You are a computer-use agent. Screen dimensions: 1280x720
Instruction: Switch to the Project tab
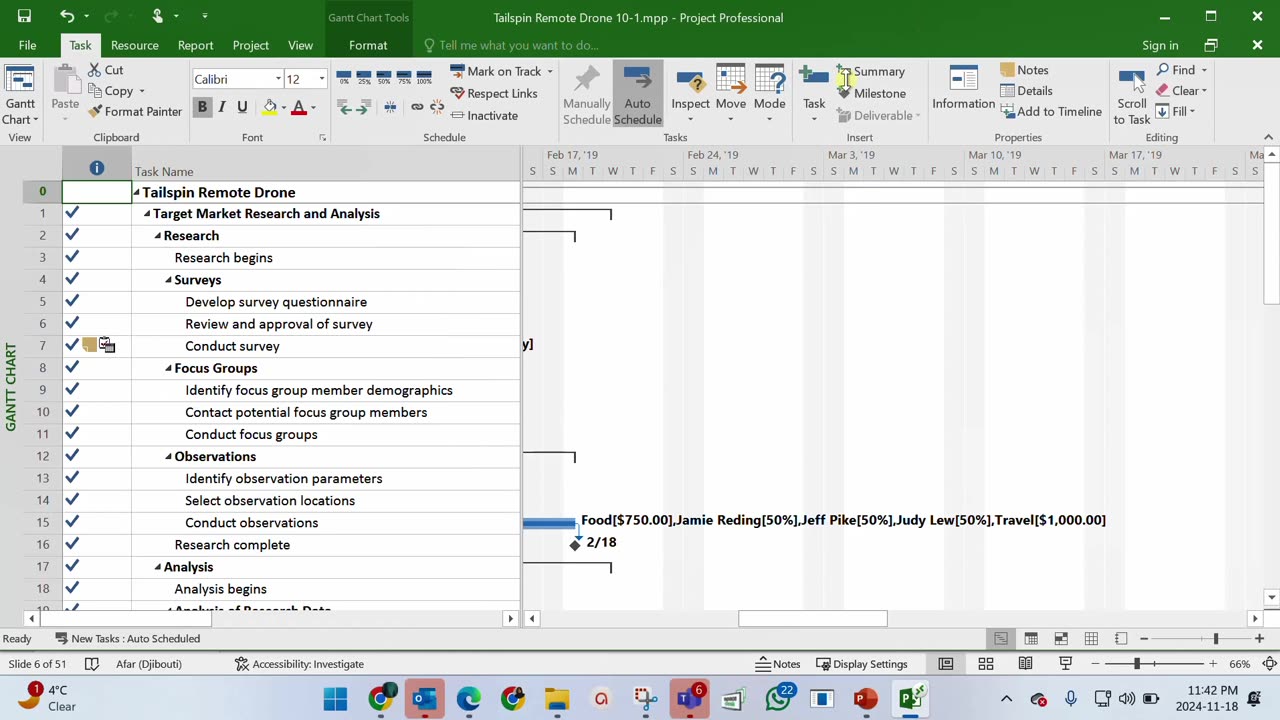point(250,45)
